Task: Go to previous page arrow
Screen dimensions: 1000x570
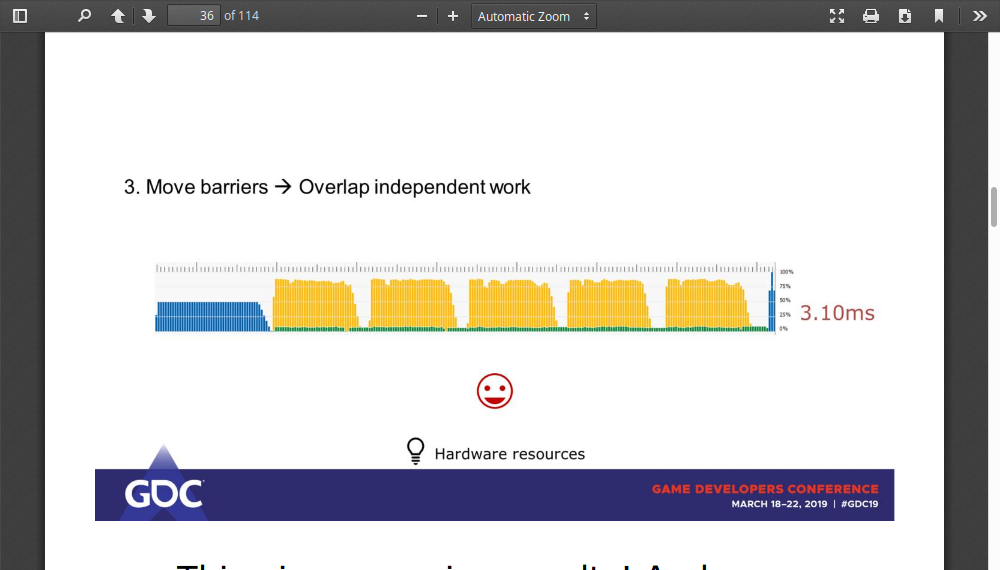Action: click(x=118, y=16)
